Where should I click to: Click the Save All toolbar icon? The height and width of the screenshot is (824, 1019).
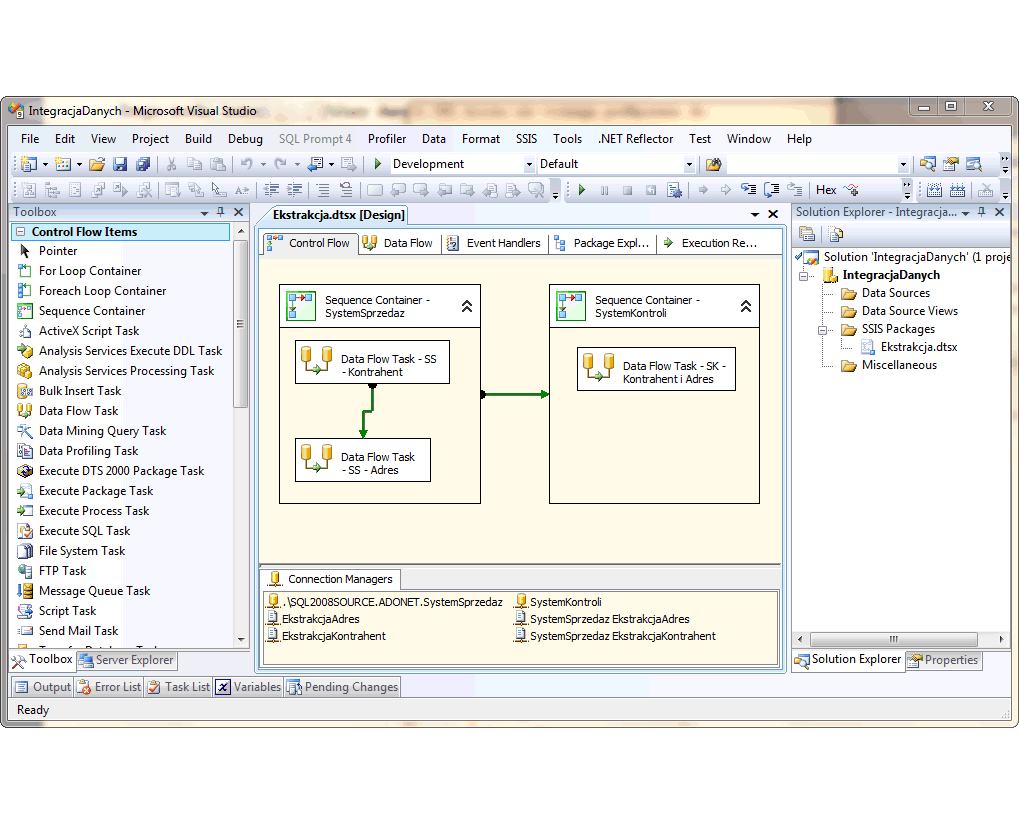click(x=143, y=164)
